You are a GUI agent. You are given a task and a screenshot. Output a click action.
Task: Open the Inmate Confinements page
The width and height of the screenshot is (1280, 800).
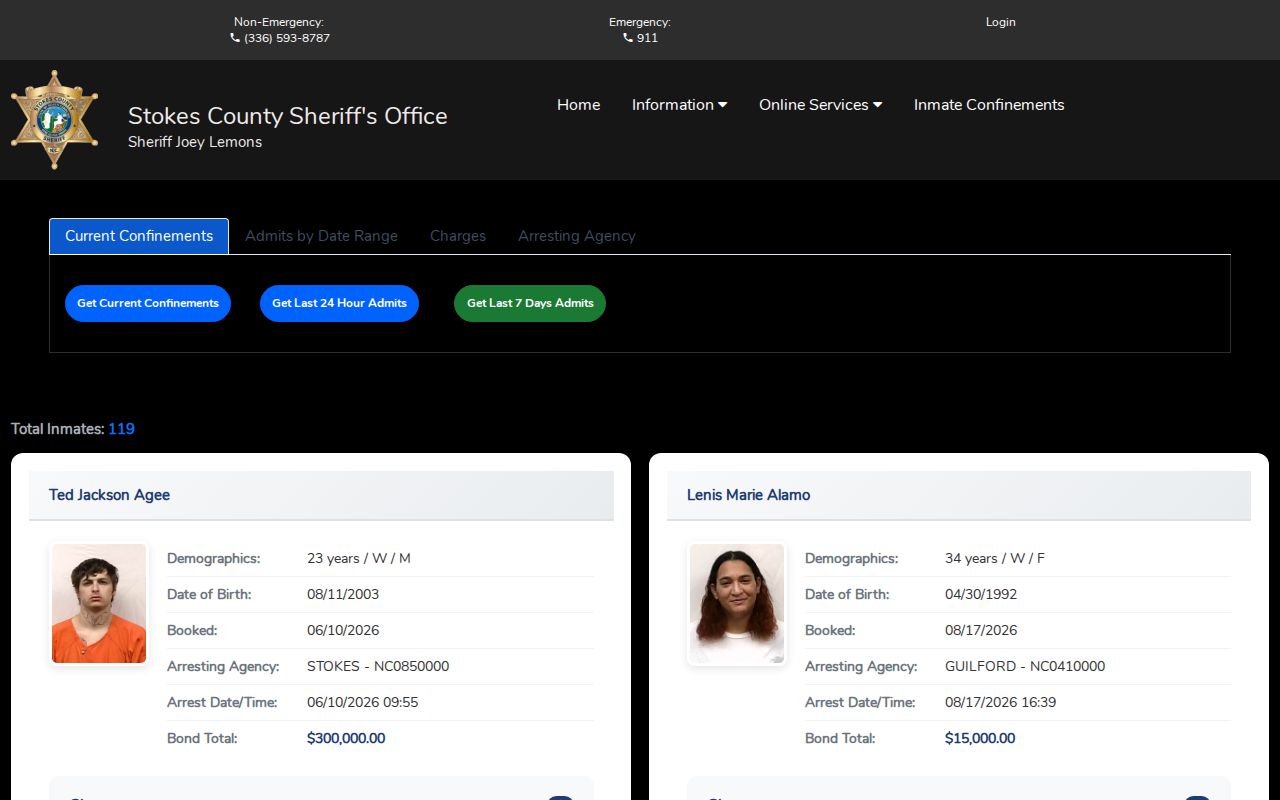coord(989,105)
